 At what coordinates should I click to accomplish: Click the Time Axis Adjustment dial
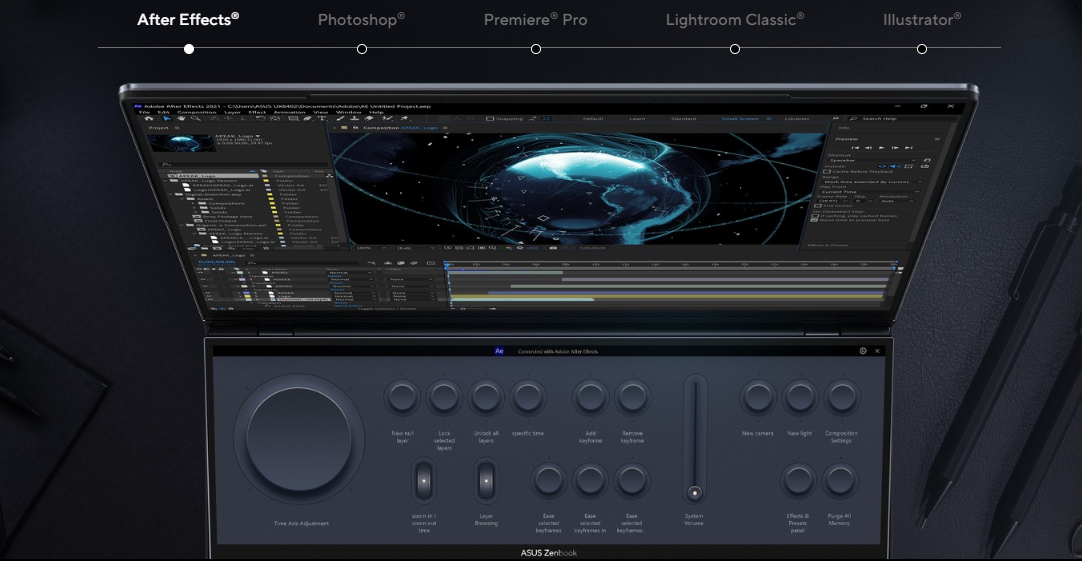299,439
